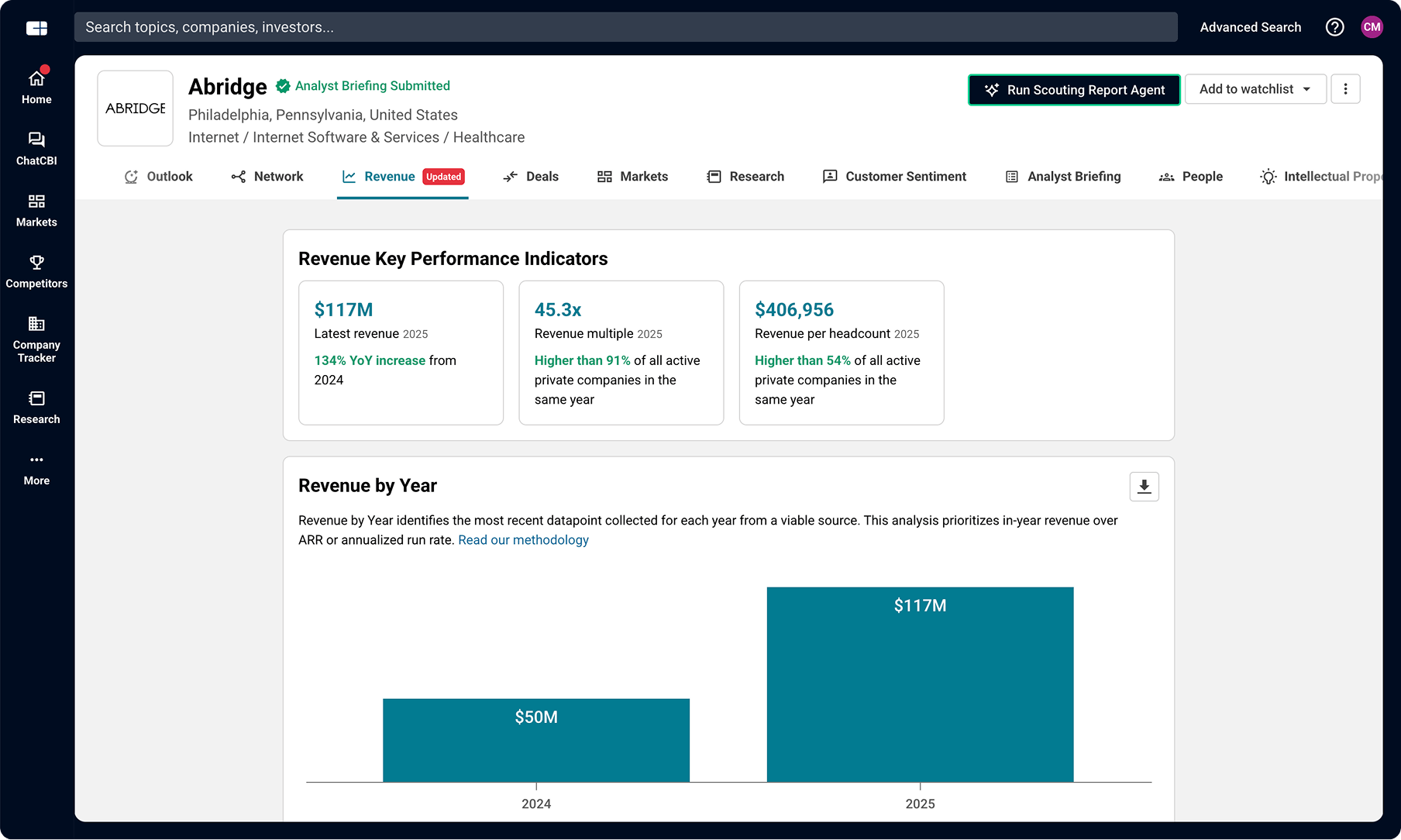Viewport: 1401px width, 840px height.
Task: Open the three-dot company options menu
Action: click(1345, 90)
